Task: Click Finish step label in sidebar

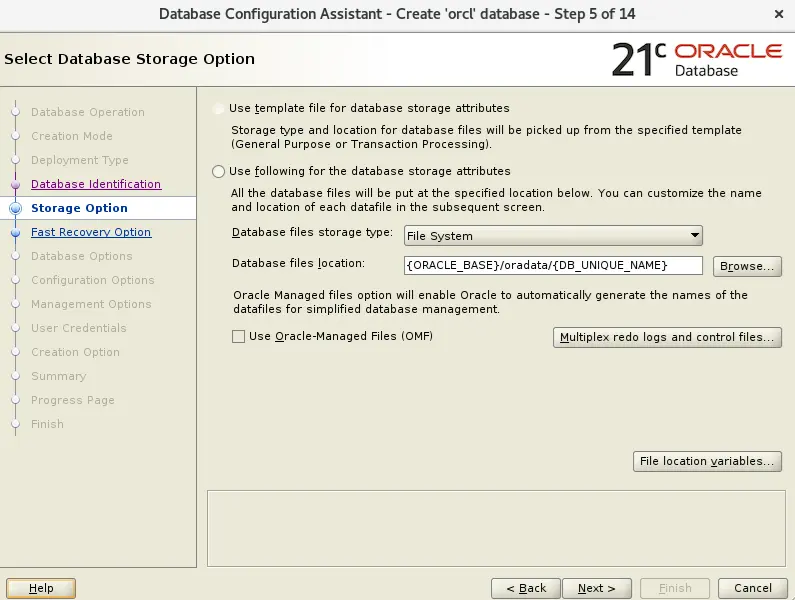Action: 47,424
